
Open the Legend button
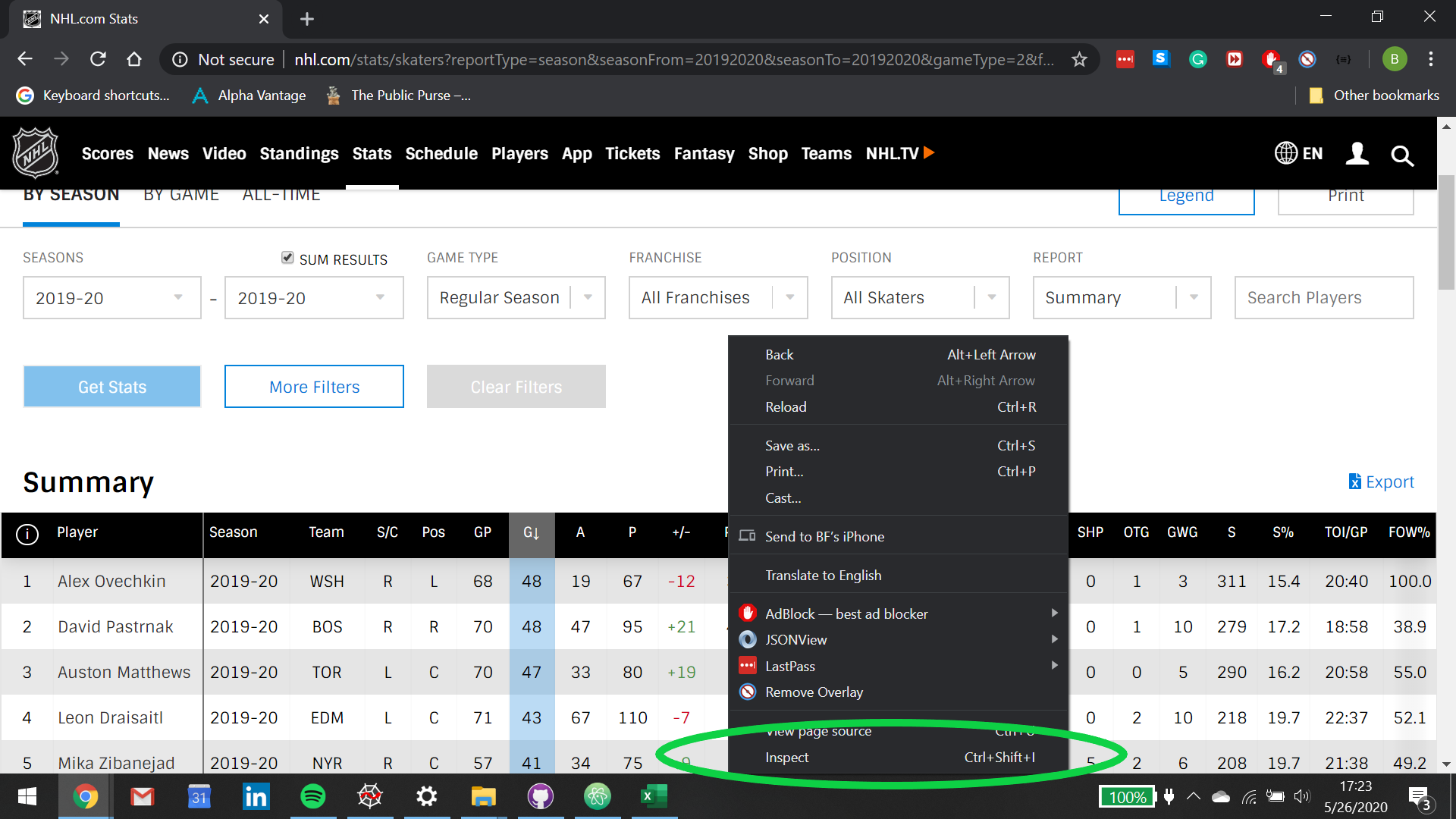tap(1187, 201)
